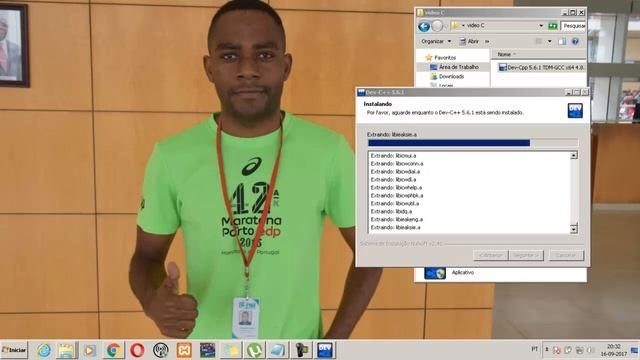Launch Google Chrome from taskbar

tap(113, 350)
